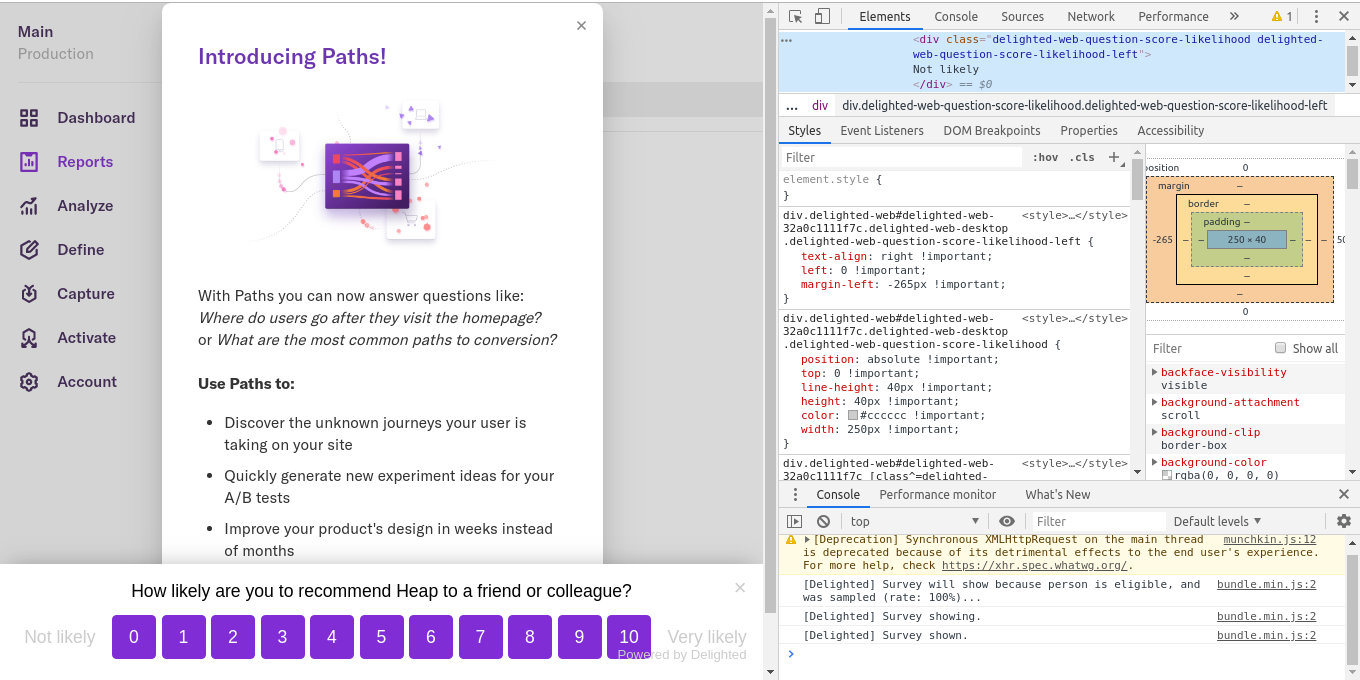Click the console Filter input field
The width and height of the screenshot is (1360, 680).
point(1098,521)
